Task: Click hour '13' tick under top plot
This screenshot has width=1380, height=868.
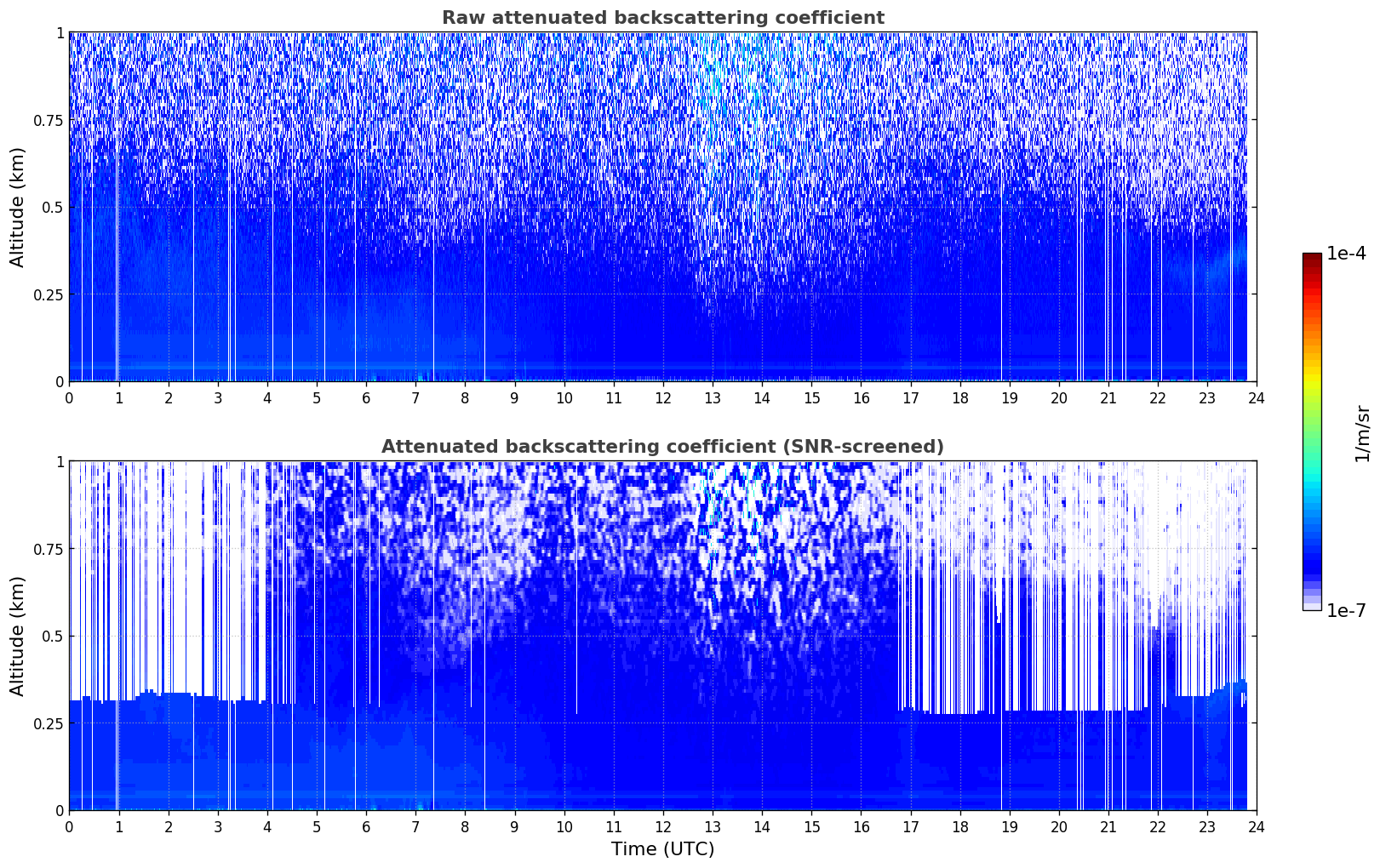Action: coord(713,397)
